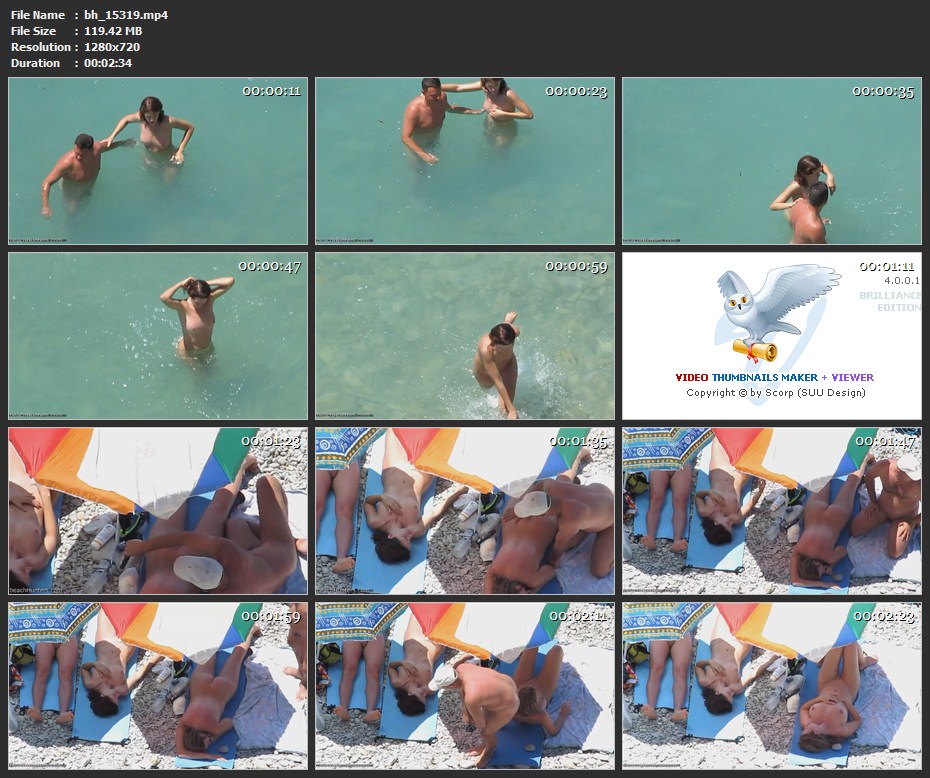The image size is (930, 778).
Task: Click the Scorp (SUU Design) copyright line
Action: [x=776, y=393]
